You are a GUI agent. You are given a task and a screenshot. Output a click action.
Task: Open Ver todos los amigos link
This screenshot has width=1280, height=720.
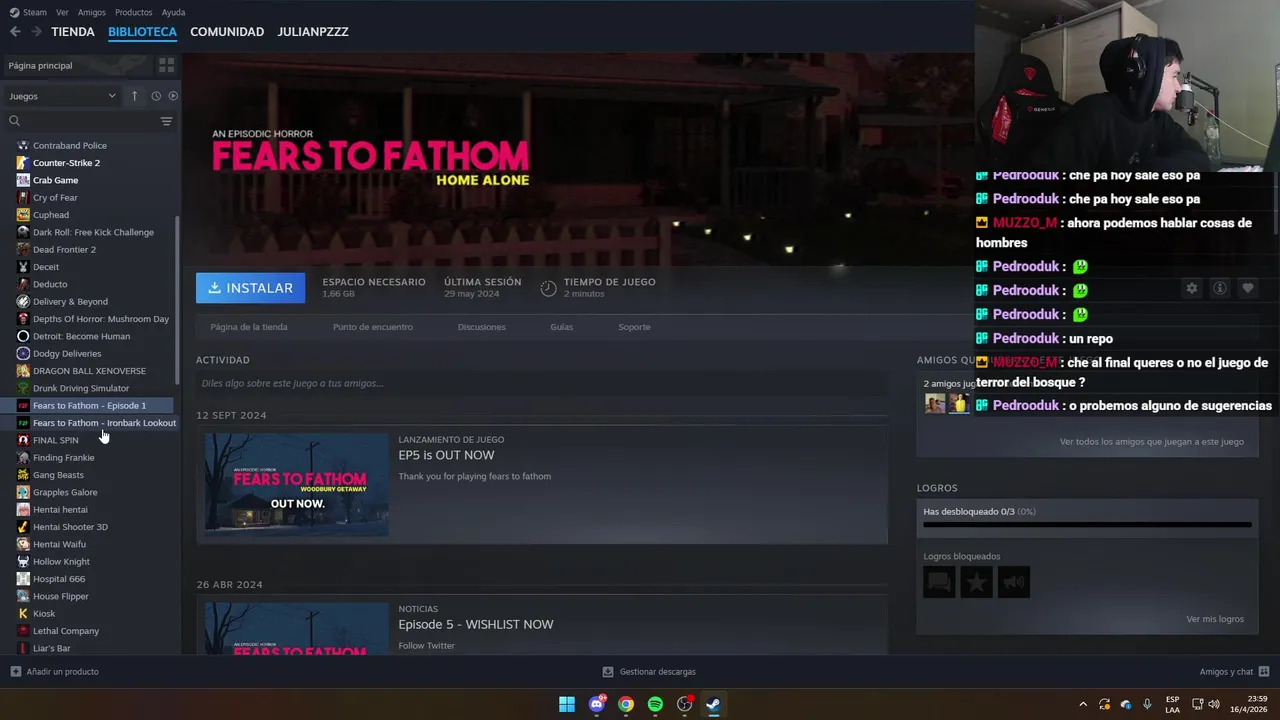1152,441
